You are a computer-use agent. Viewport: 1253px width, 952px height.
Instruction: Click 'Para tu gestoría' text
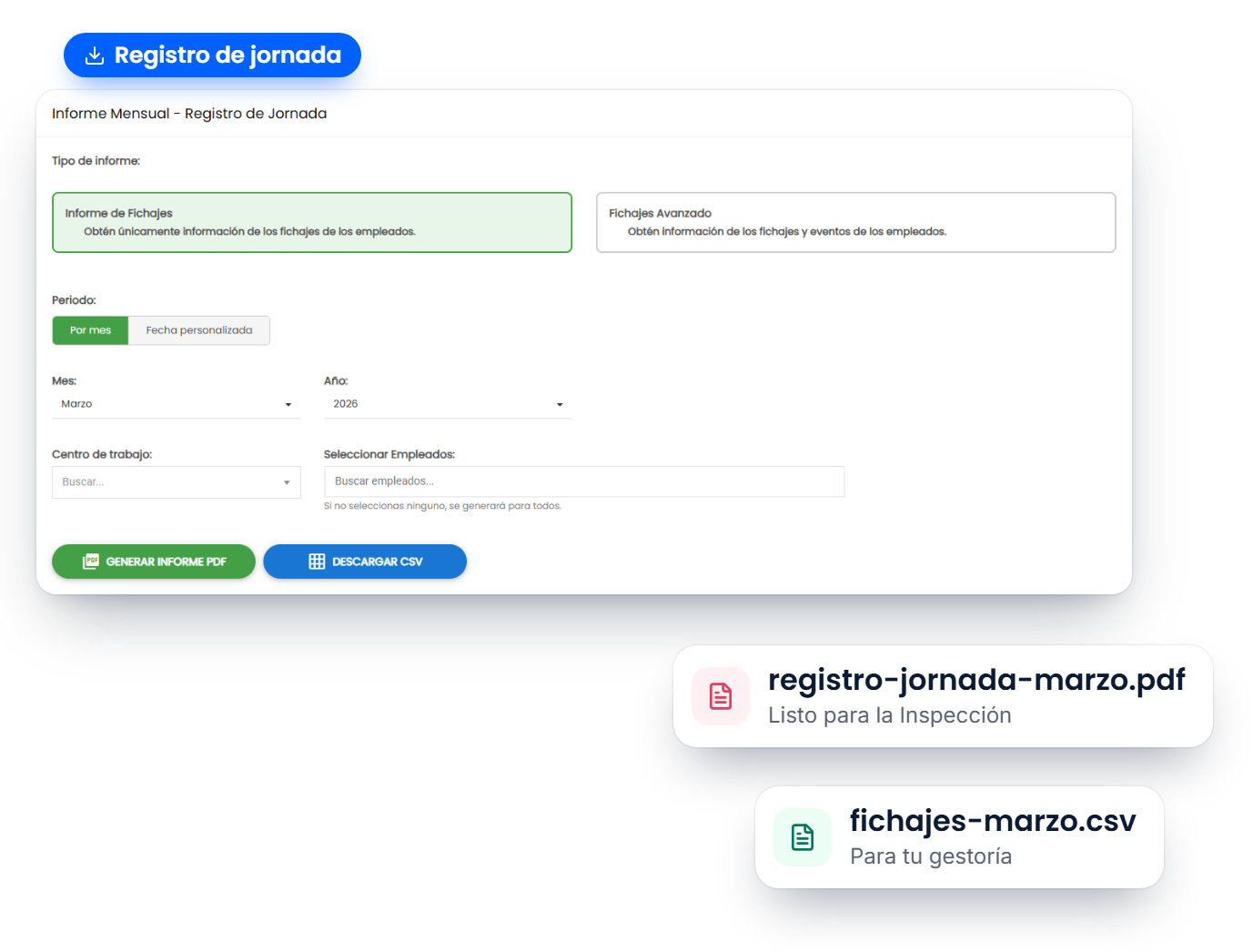tap(931, 856)
